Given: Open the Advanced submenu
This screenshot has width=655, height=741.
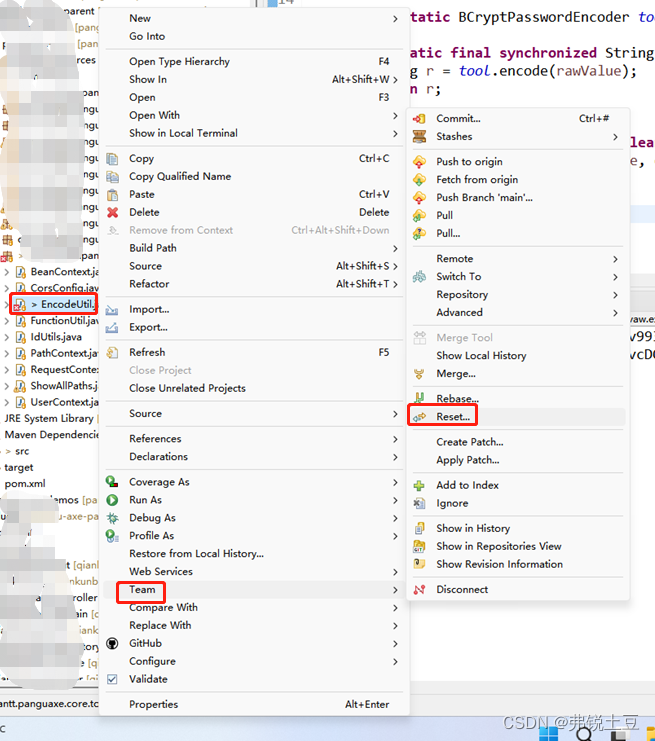Looking at the screenshot, I should pyautogui.click(x=518, y=313).
